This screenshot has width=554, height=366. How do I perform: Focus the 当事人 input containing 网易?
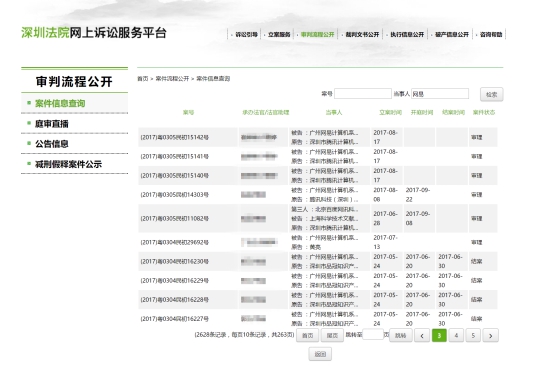(x=440, y=94)
